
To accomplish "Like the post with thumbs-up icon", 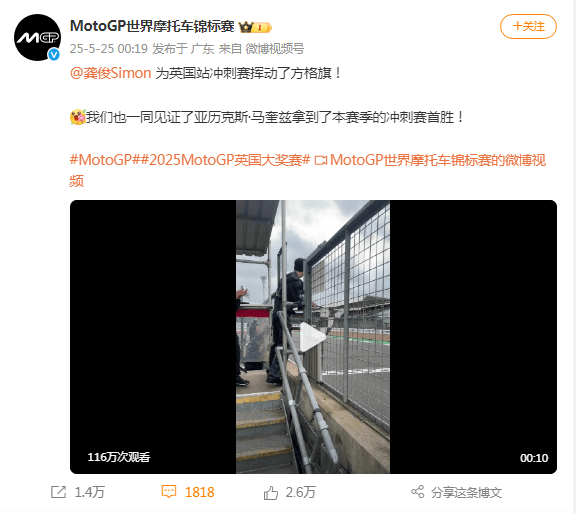I will point(271,492).
